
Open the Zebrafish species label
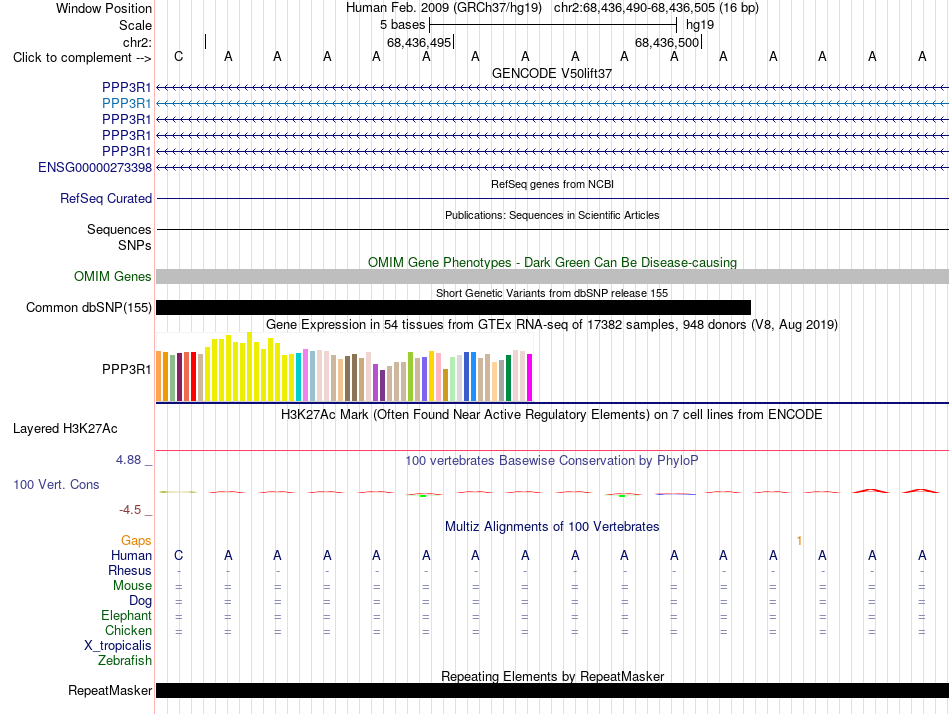pos(125,660)
